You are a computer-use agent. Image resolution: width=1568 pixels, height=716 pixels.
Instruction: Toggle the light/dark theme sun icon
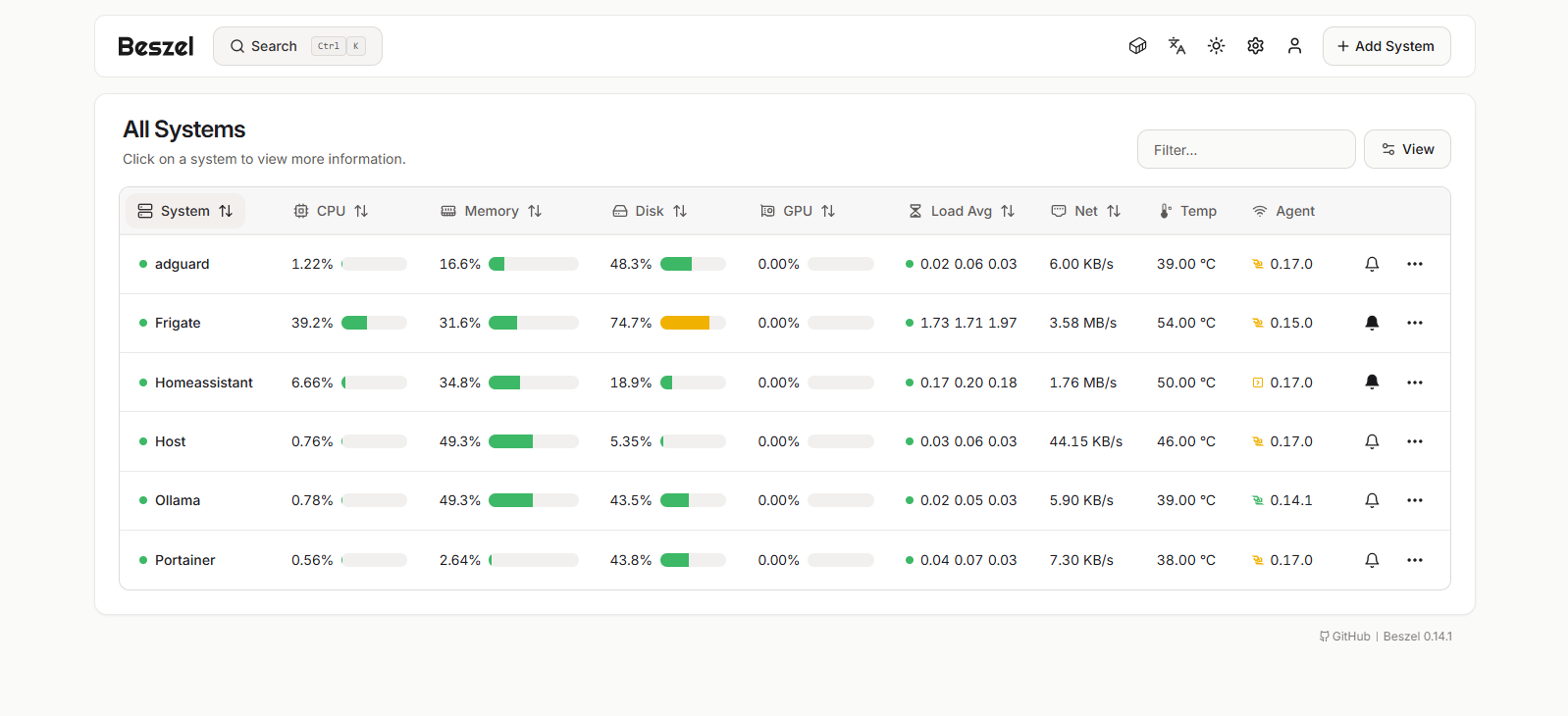[x=1216, y=46]
